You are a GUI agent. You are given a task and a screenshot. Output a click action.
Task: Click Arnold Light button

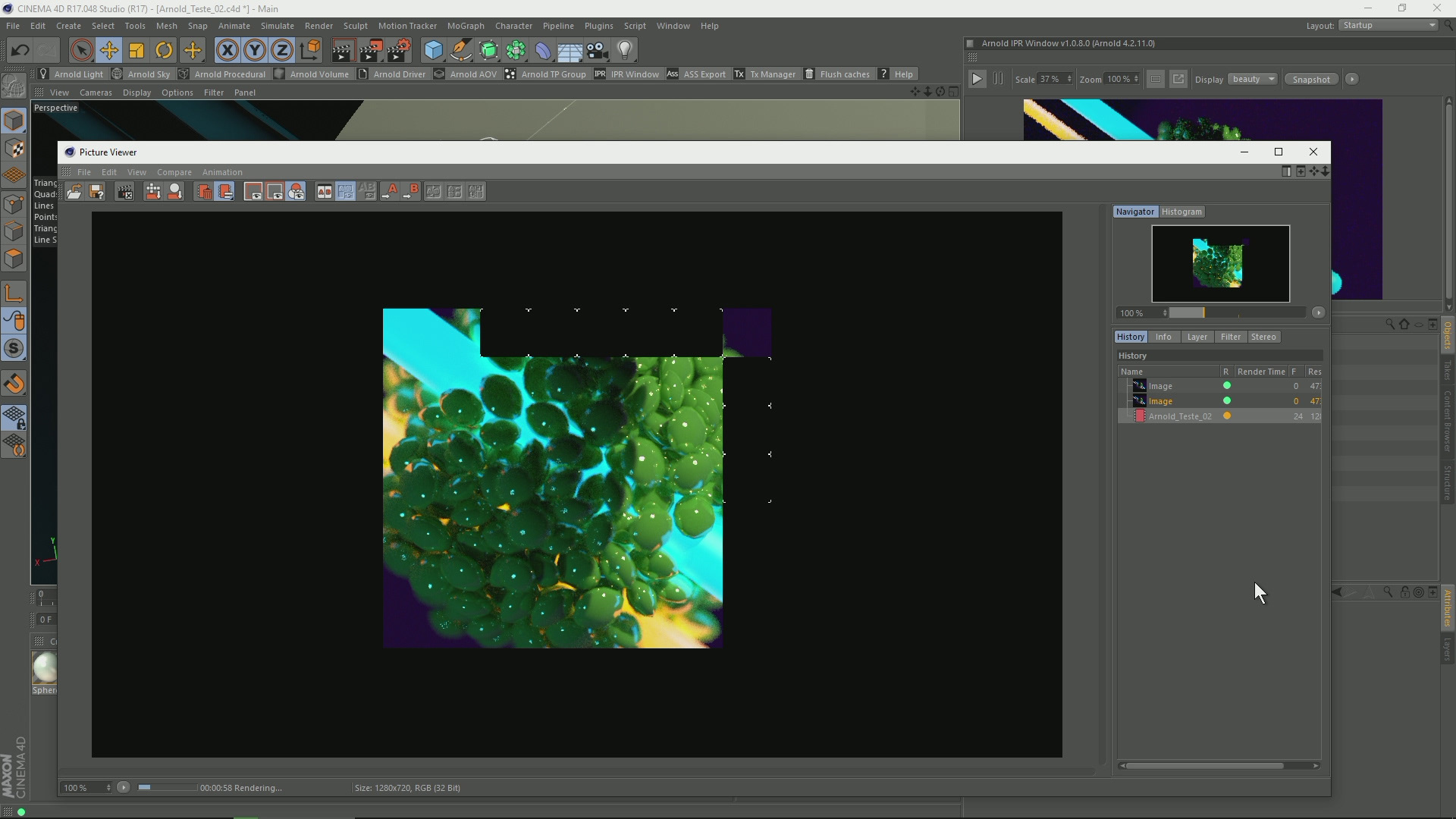pyautogui.click(x=71, y=74)
